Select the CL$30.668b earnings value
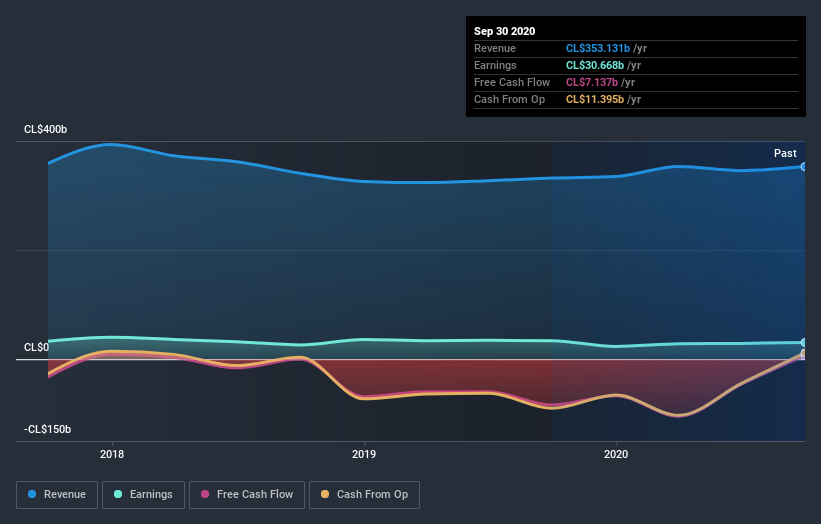Viewport: 821px width, 524px height. coord(595,65)
